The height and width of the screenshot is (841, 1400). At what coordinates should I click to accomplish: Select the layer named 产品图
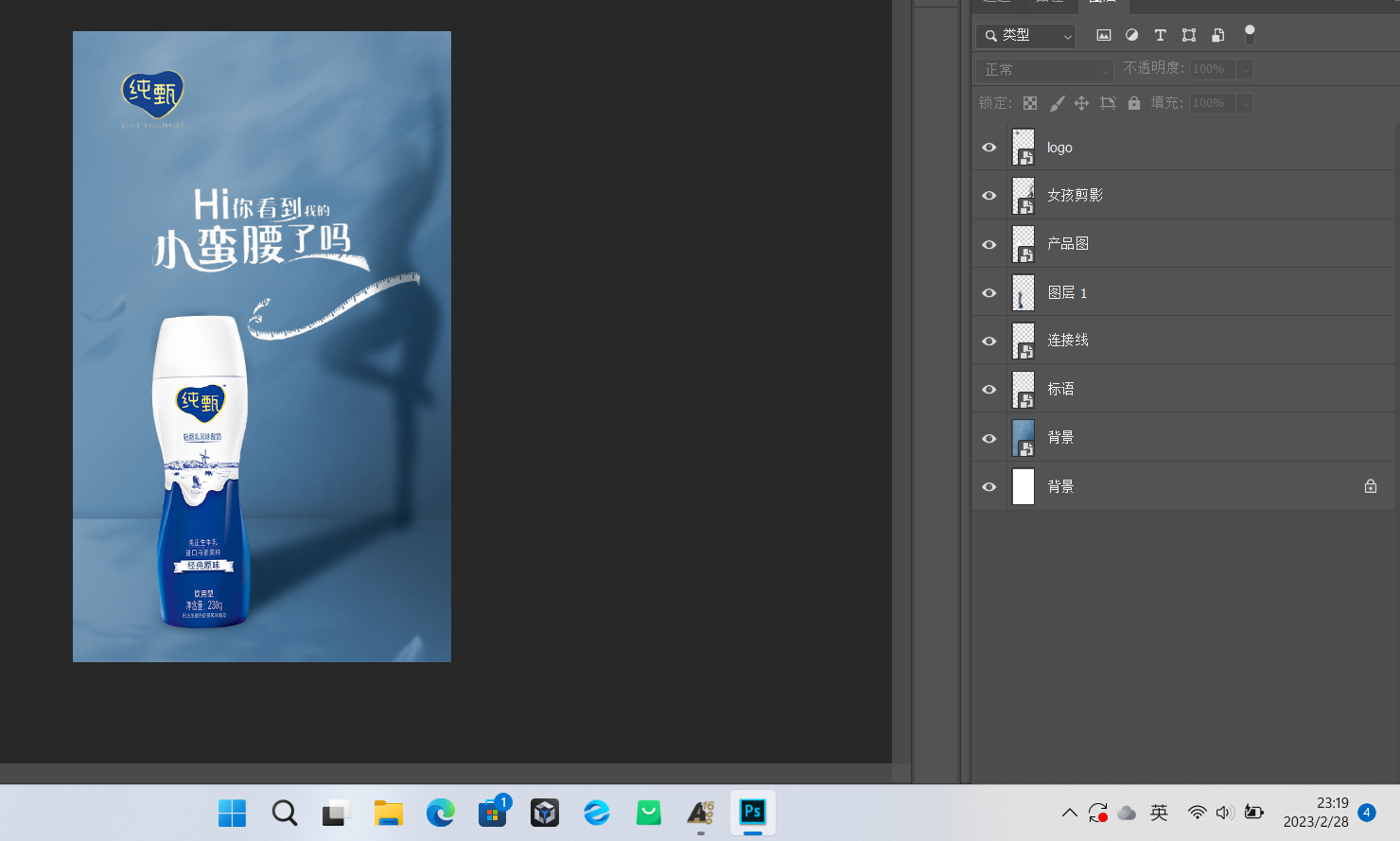1068,244
